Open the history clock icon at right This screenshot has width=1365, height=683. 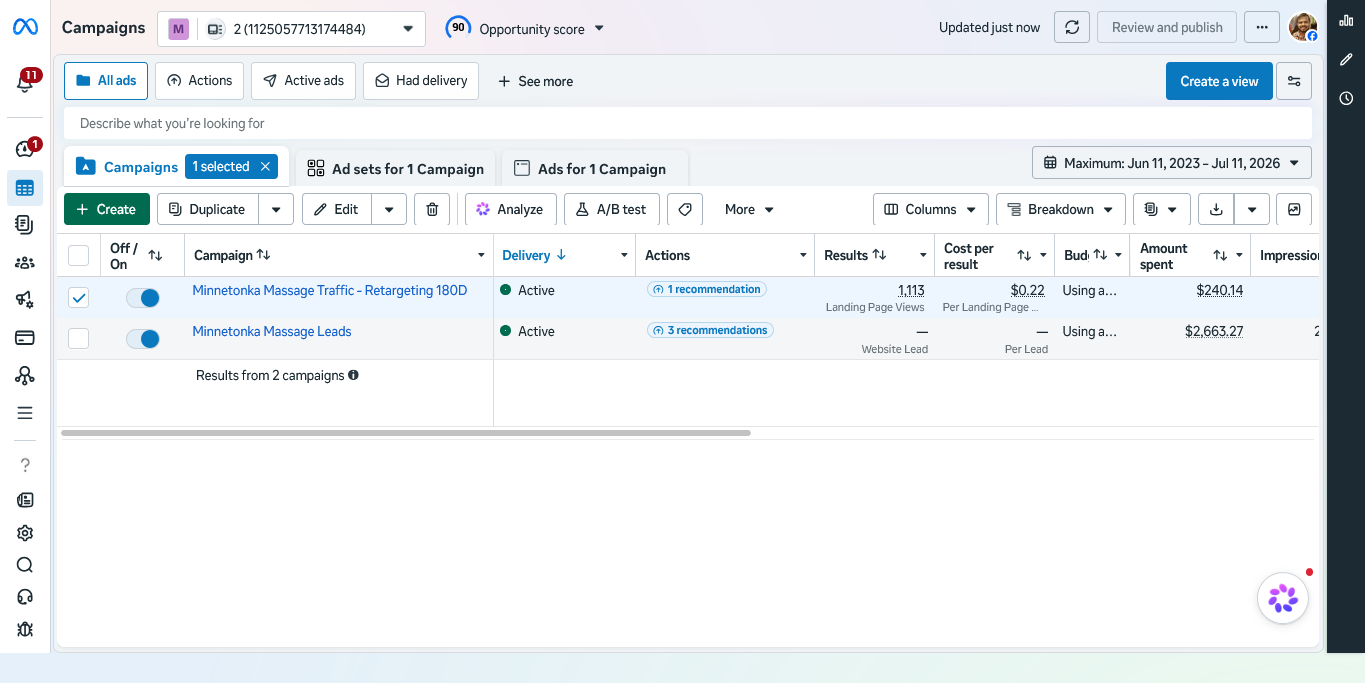(x=1346, y=98)
